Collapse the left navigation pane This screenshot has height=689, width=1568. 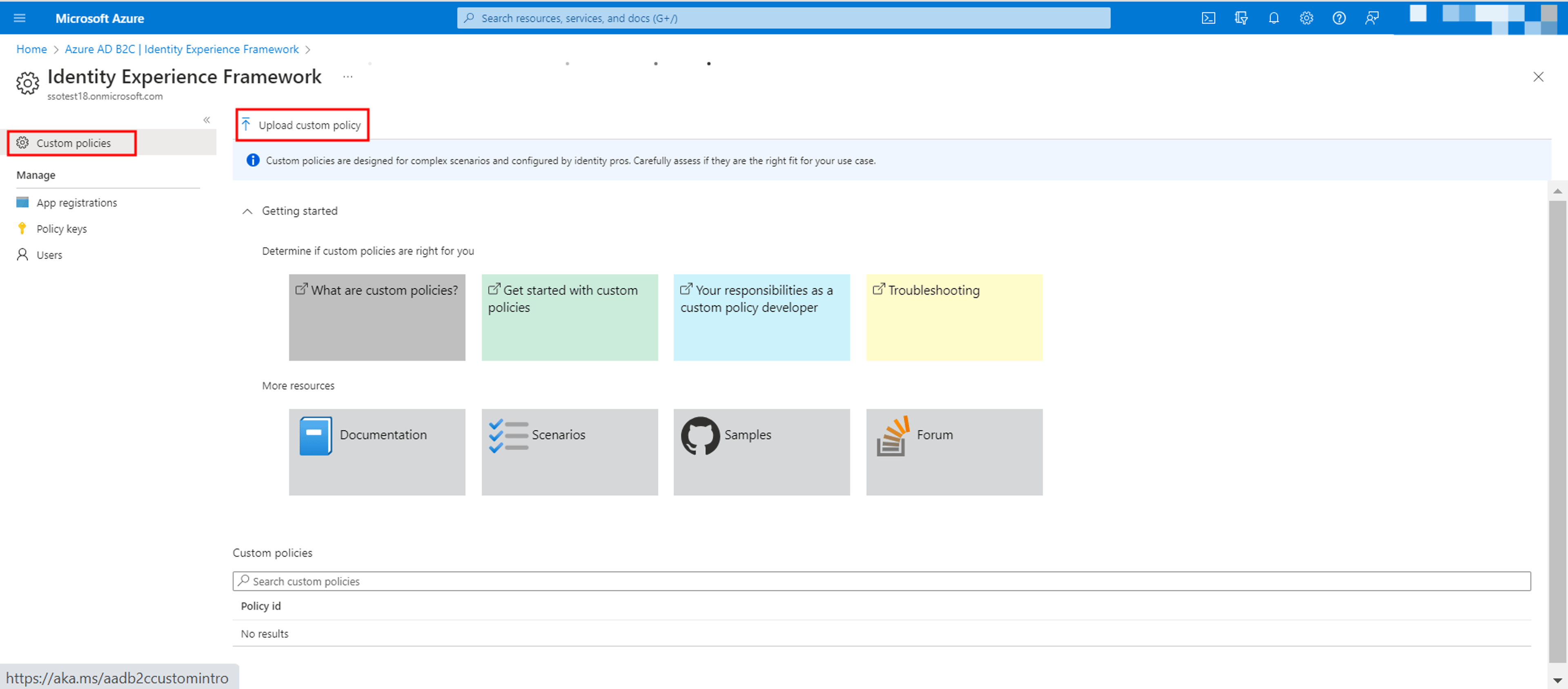(x=207, y=120)
